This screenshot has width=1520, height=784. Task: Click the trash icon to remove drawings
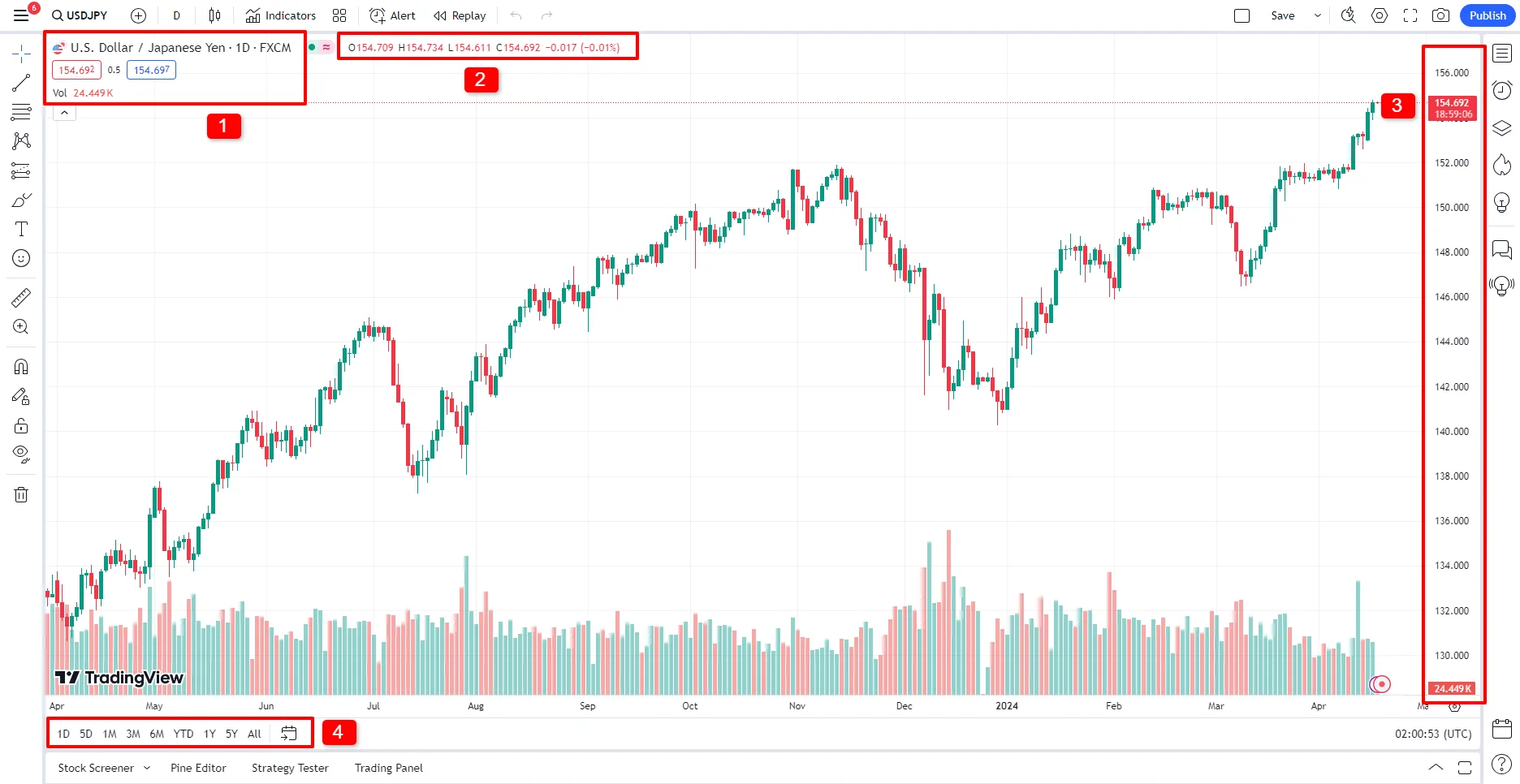click(21, 494)
